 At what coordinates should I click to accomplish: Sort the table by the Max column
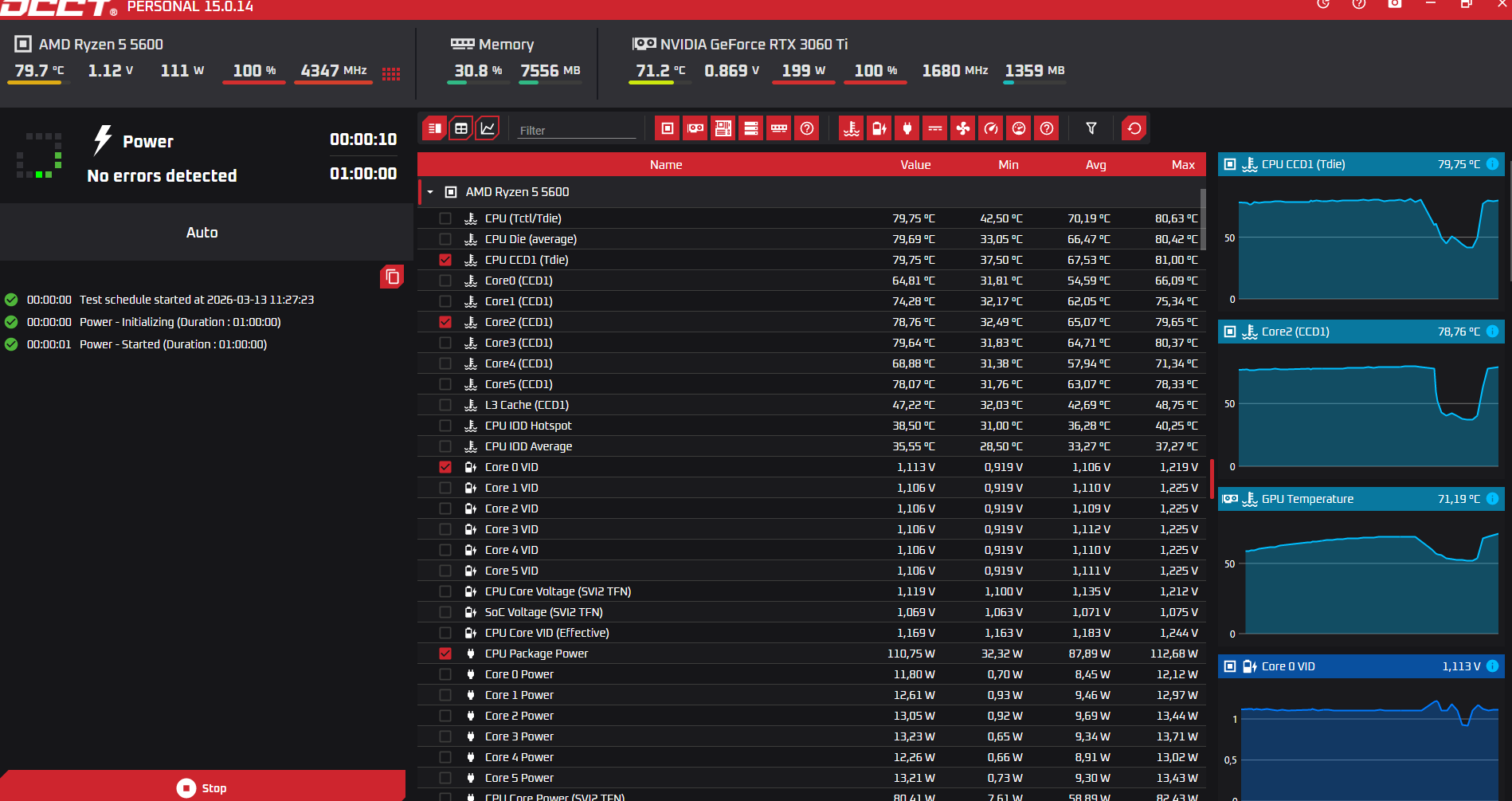1183,165
